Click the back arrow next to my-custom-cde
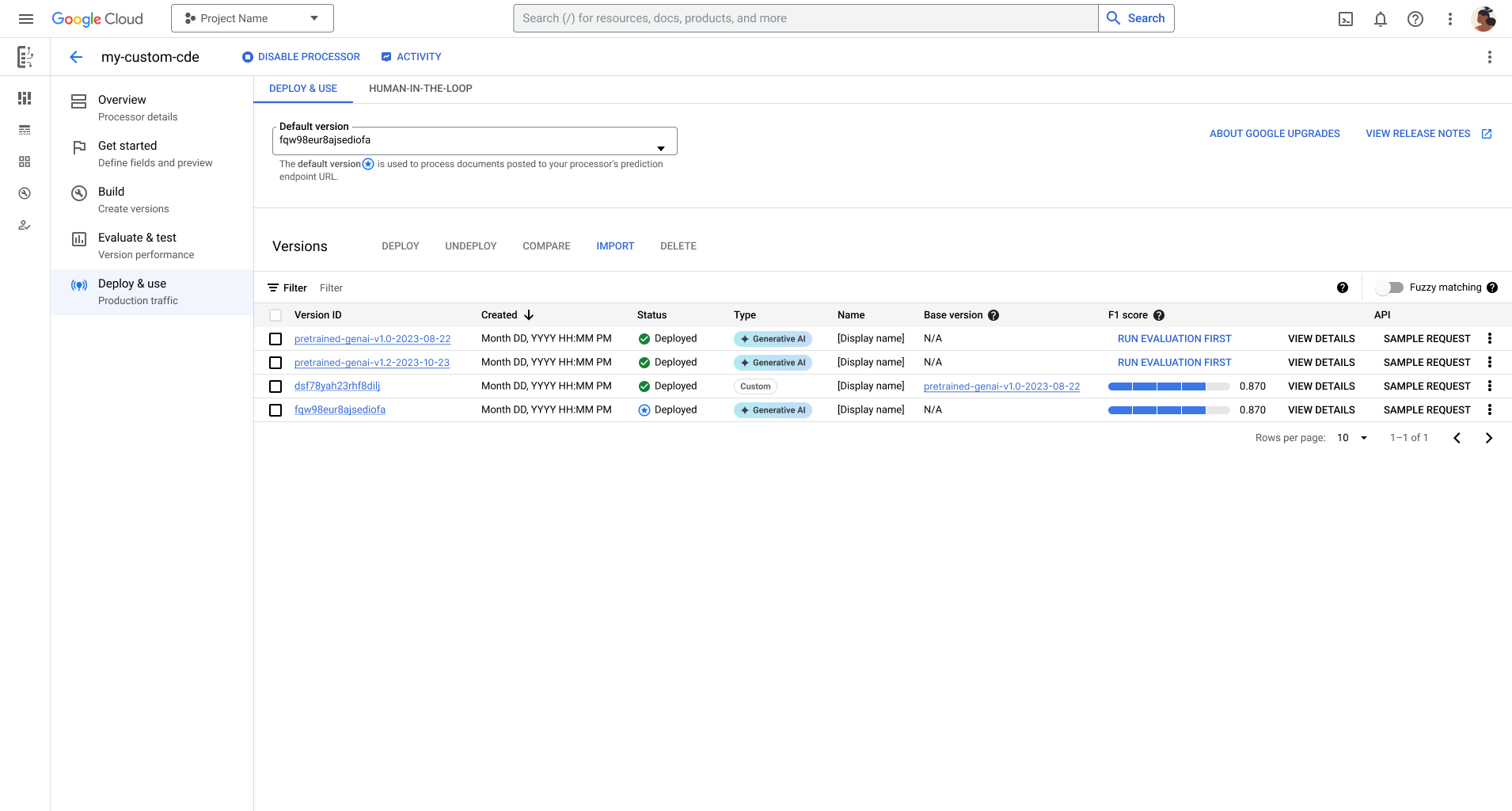The image size is (1512, 811). (75, 56)
